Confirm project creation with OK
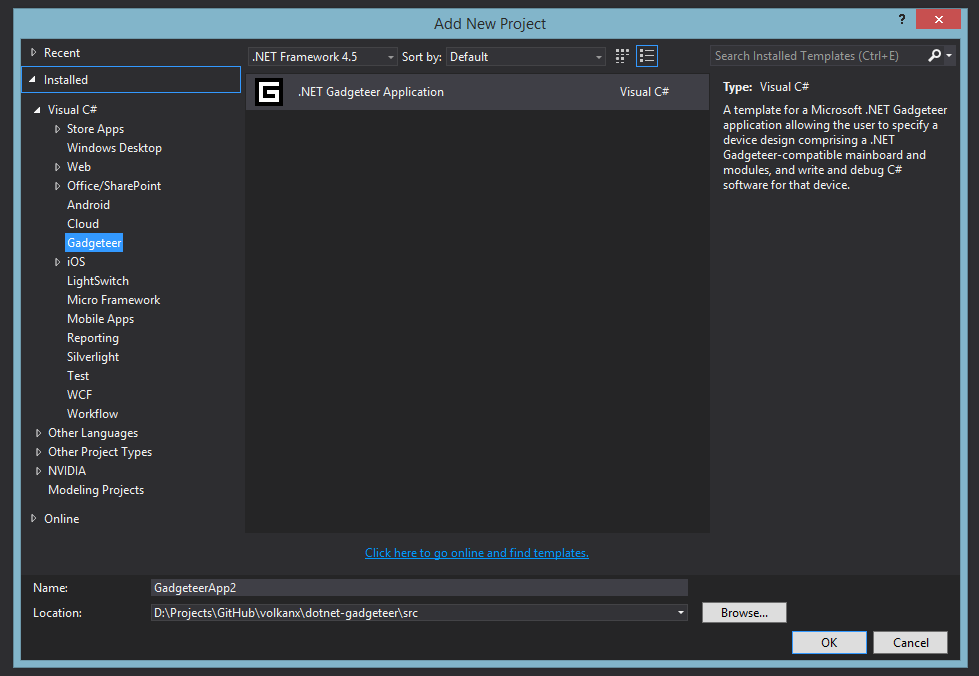Viewport: 979px width, 676px height. point(828,642)
